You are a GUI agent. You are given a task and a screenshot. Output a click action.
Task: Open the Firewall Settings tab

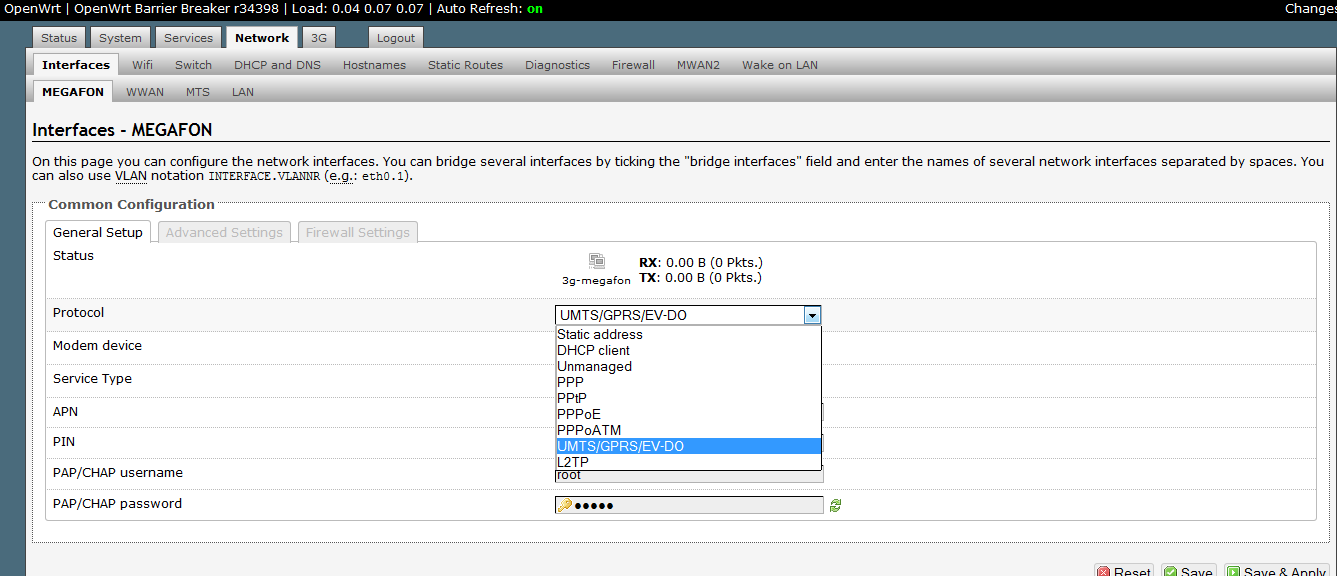point(357,232)
